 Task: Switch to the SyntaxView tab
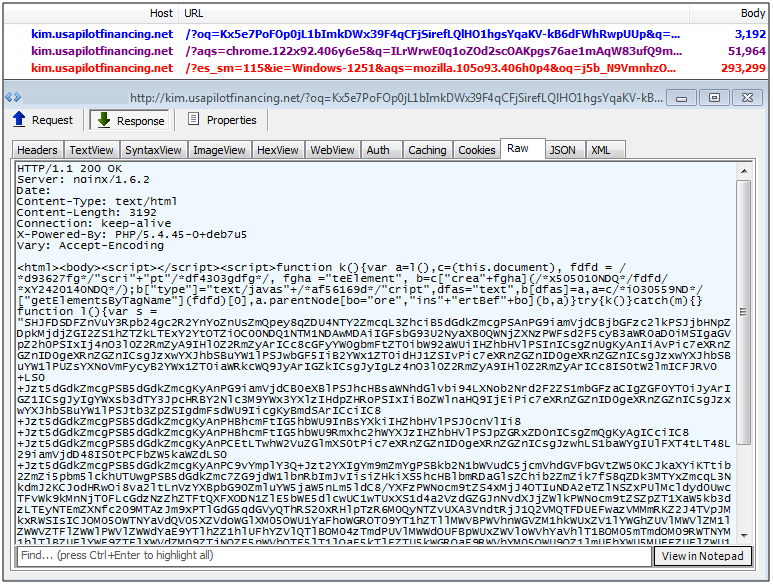153,150
